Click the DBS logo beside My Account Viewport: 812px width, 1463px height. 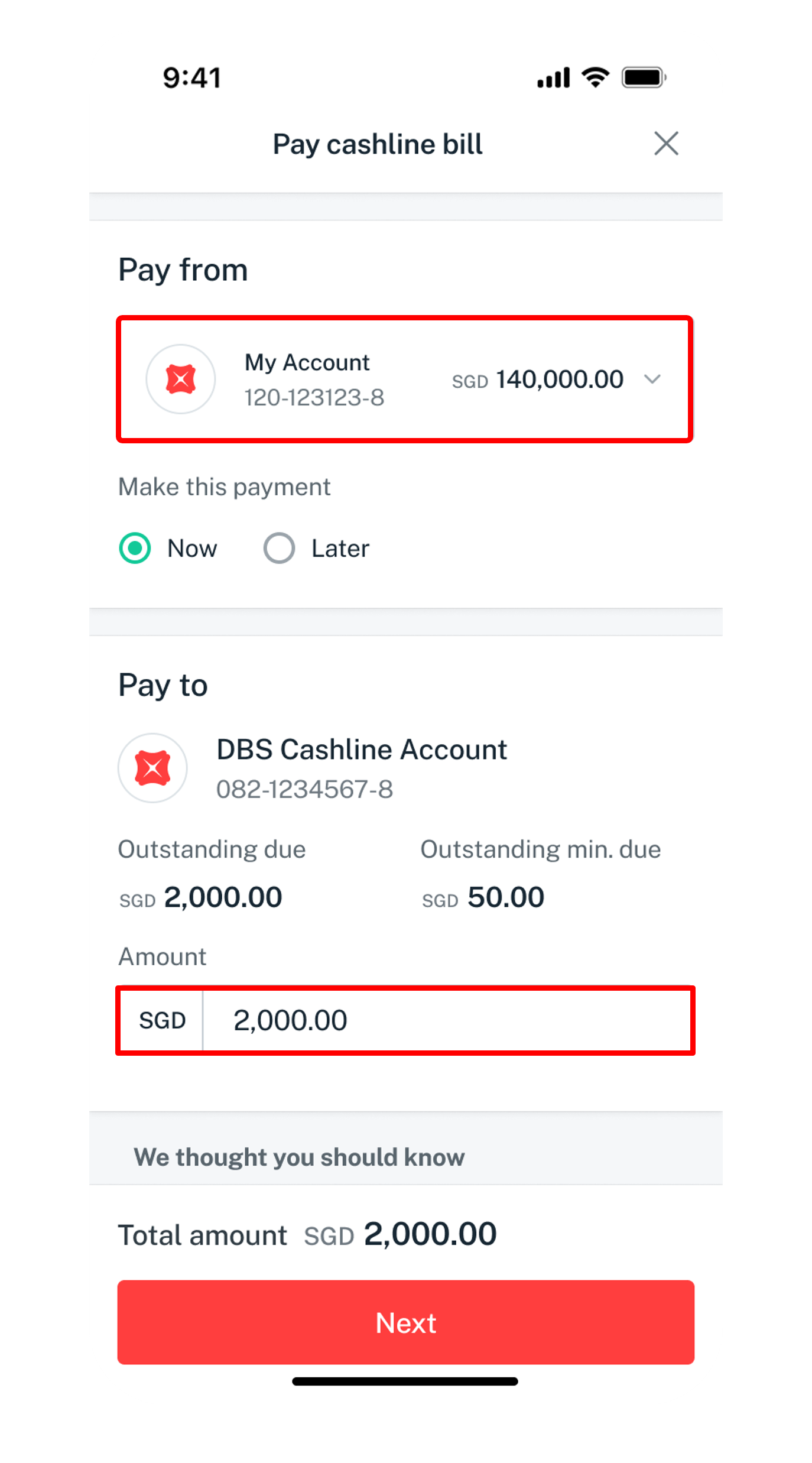coord(180,379)
